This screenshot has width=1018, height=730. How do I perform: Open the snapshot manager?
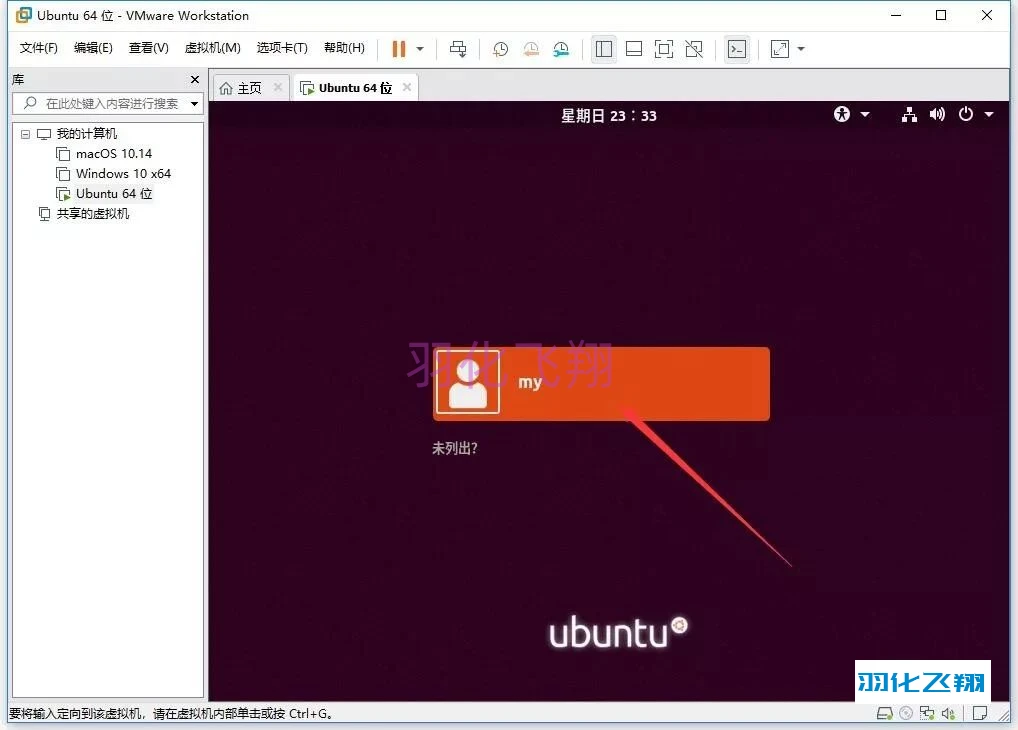tap(561, 49)
